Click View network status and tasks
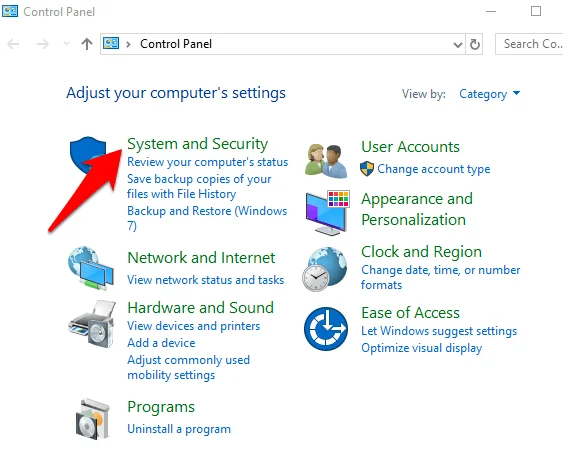 tap(206, 280)
